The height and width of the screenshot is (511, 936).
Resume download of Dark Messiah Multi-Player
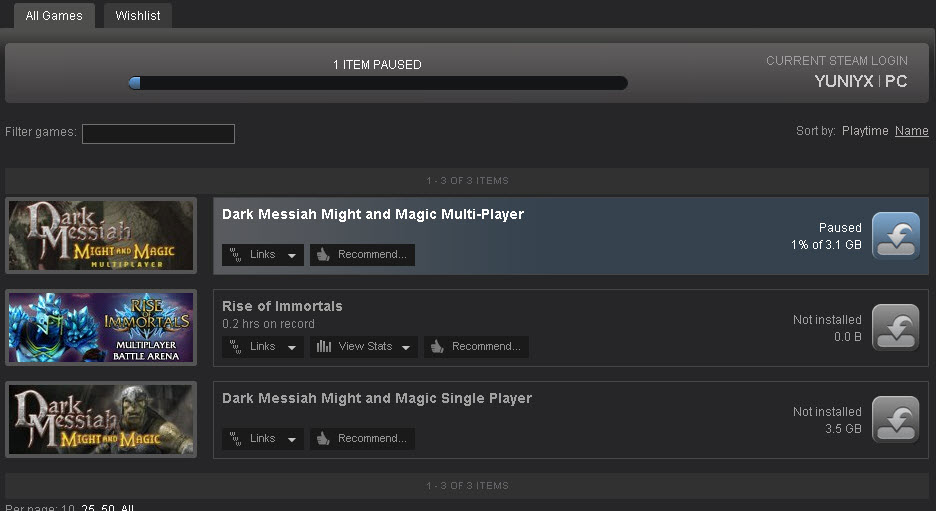(895, 236)
